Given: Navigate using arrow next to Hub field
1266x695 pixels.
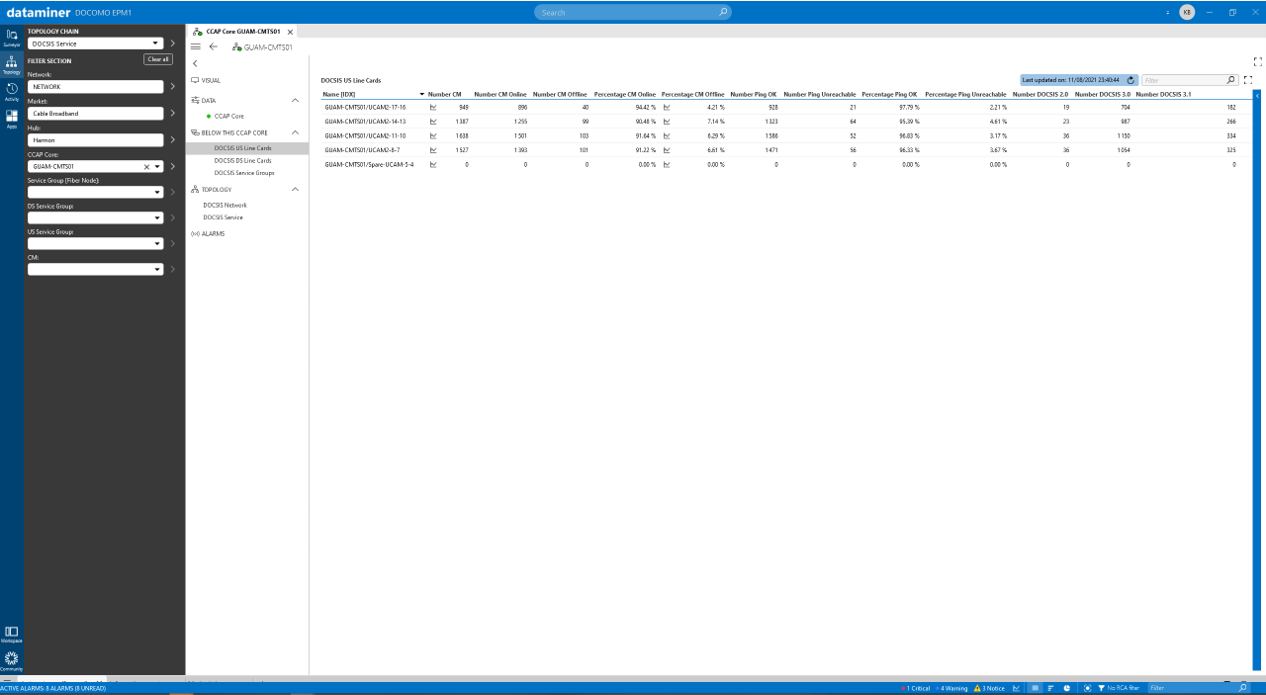Looking at the screenshot, I should click(173, 140).
